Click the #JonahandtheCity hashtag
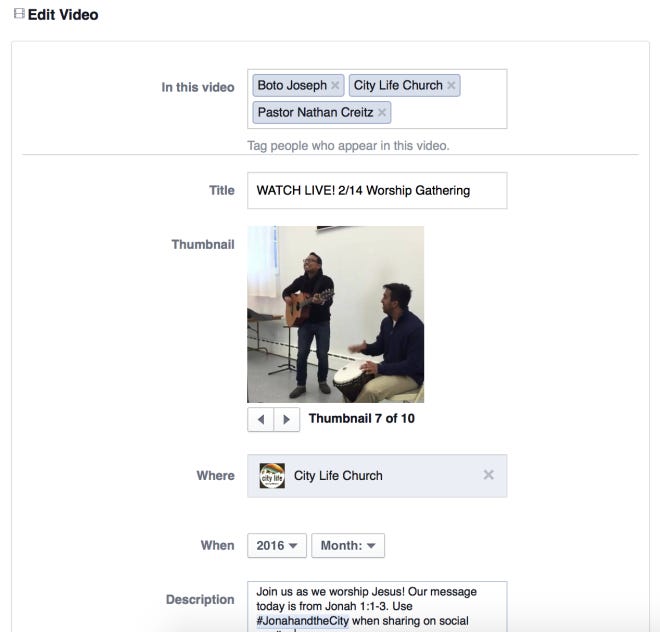 click(x=303, y=621)
